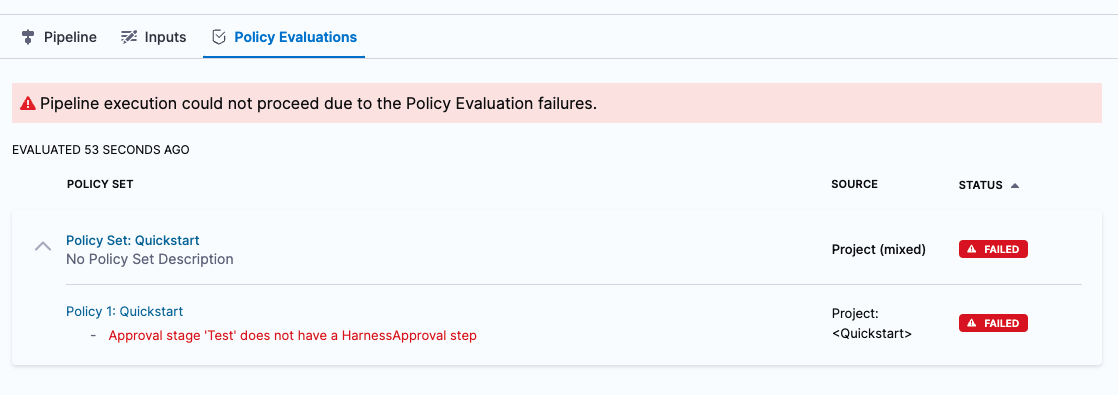Select the Policy Evaluations tab

284,37
